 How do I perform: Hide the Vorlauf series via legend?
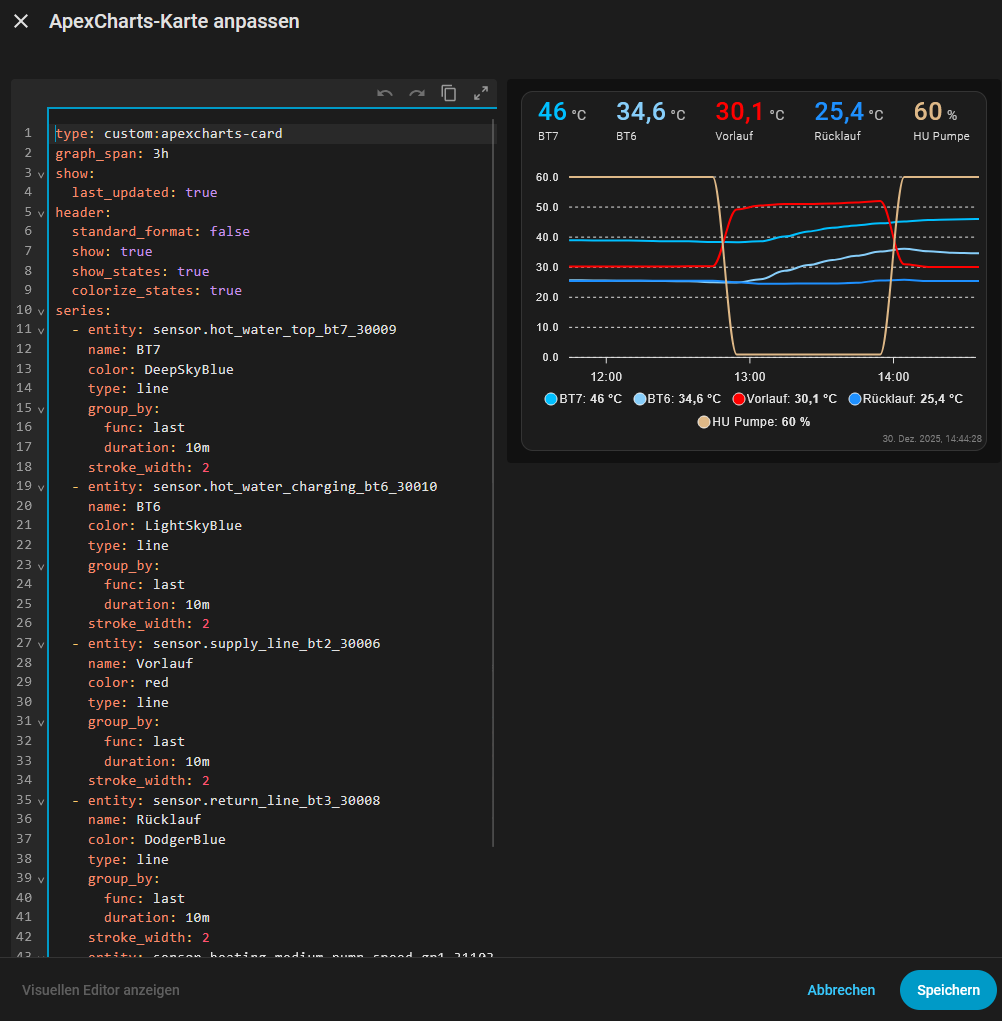tap(783, 398)
